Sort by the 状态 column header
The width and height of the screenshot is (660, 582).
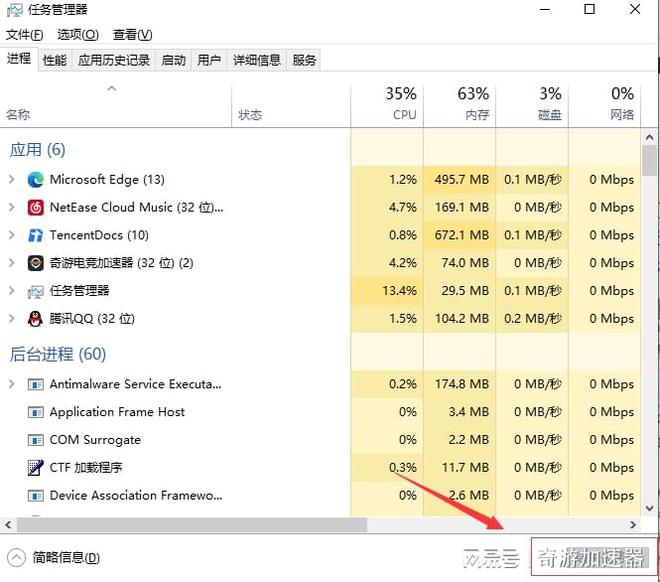[291, 105]
